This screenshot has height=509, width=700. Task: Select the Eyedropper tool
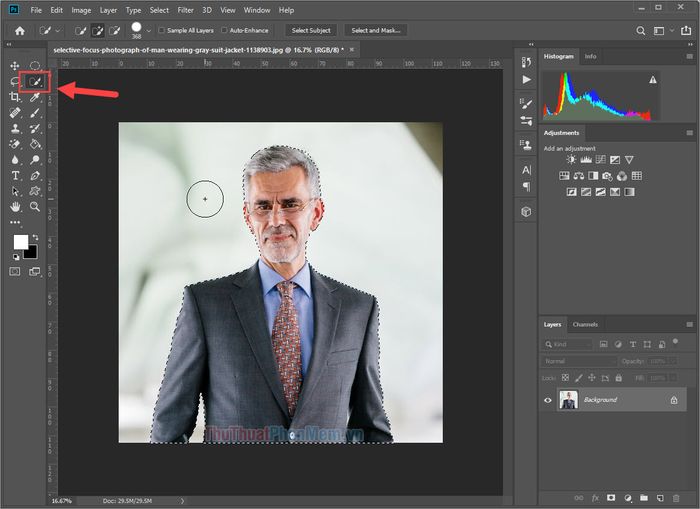coord(35,97)
